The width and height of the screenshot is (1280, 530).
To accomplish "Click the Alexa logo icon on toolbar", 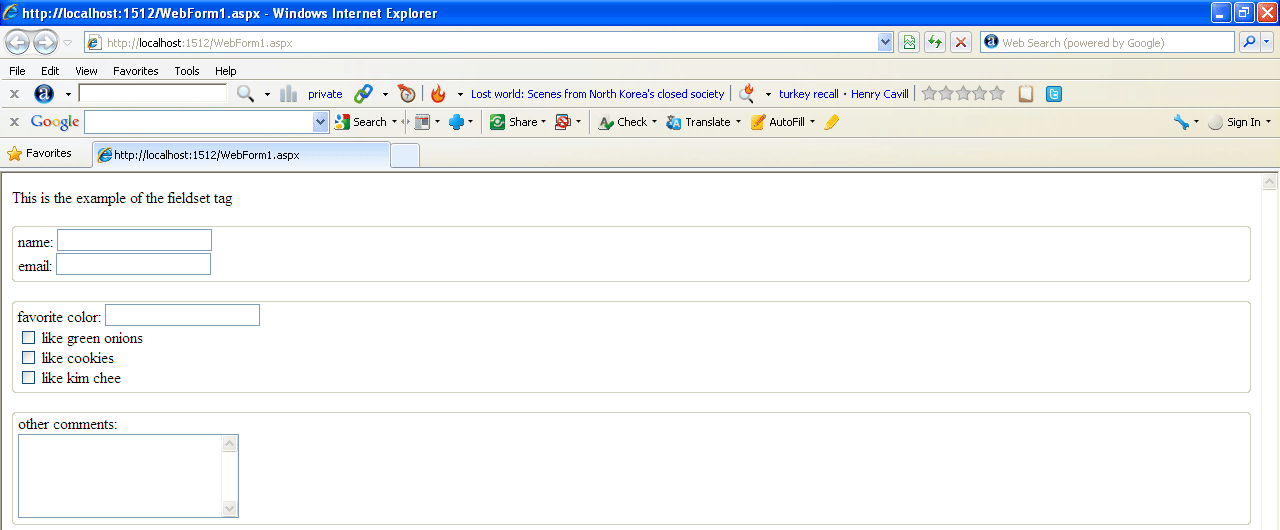I will (44, 94).
